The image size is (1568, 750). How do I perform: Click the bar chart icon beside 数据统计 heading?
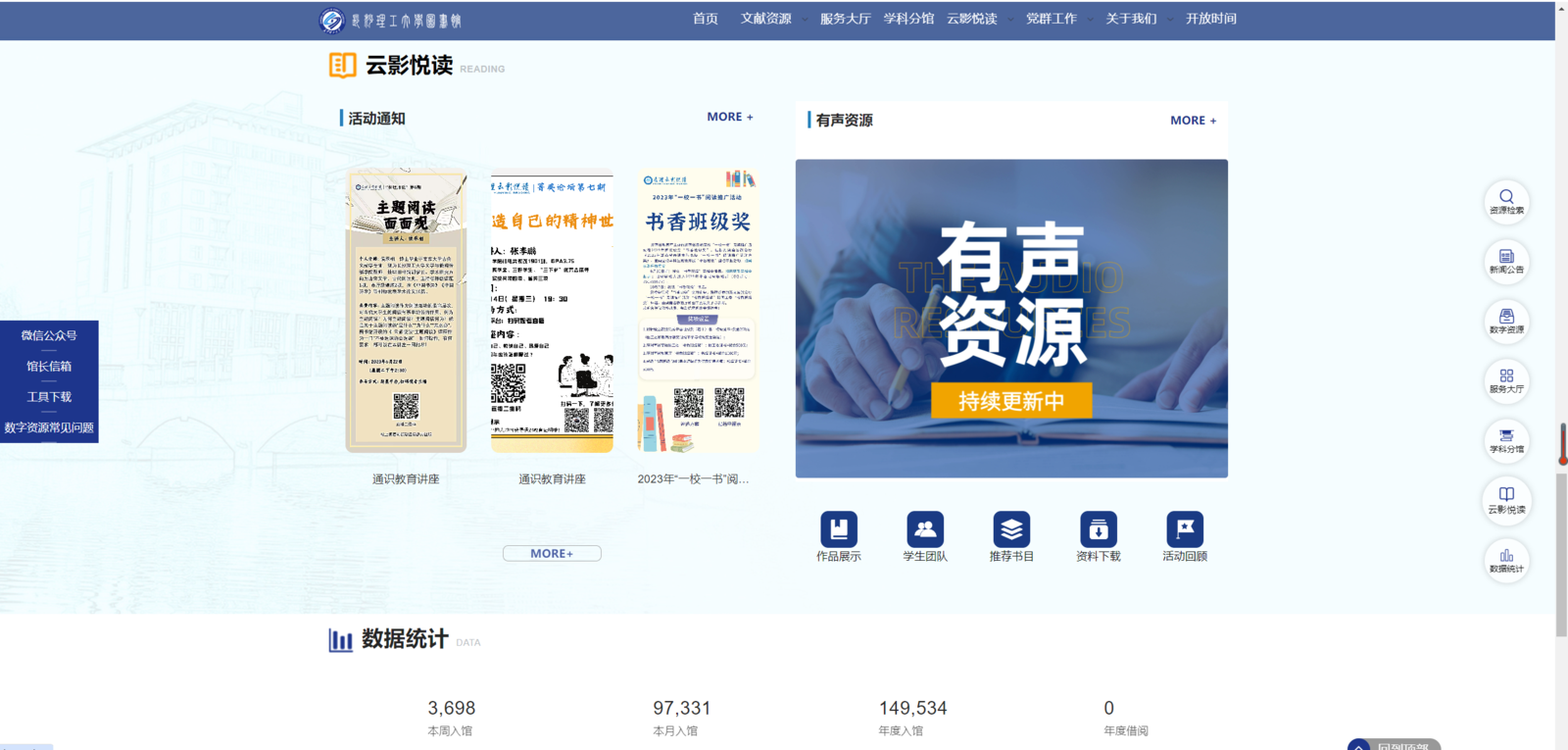[340, 640]
